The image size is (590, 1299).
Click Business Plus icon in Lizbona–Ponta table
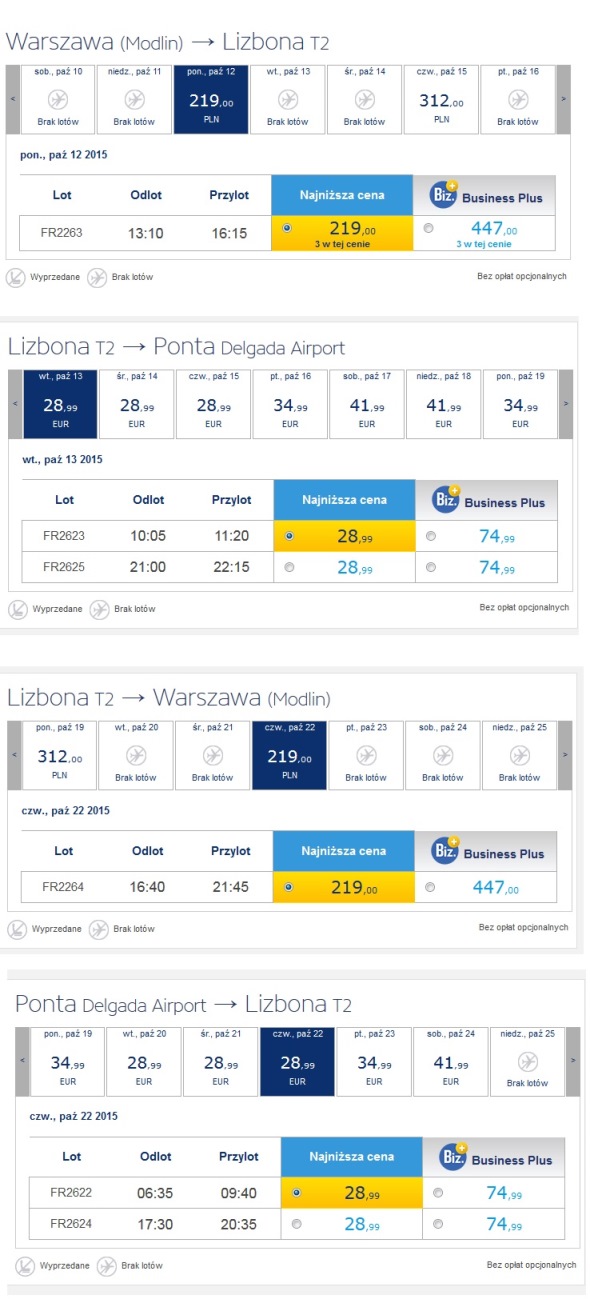[x=445, y=498]
